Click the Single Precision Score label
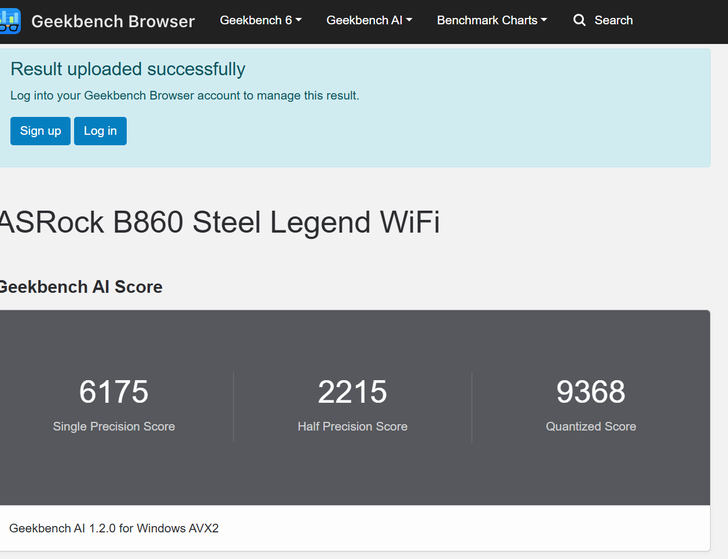Screen dimensions: 728x559 pyautogui.click(x=114, y=427)
